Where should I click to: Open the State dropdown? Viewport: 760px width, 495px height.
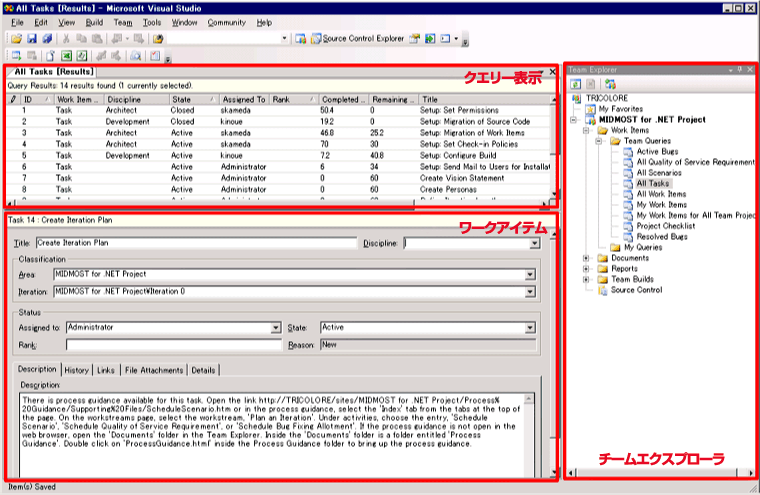pyautogui.click(x=530, y=328)
